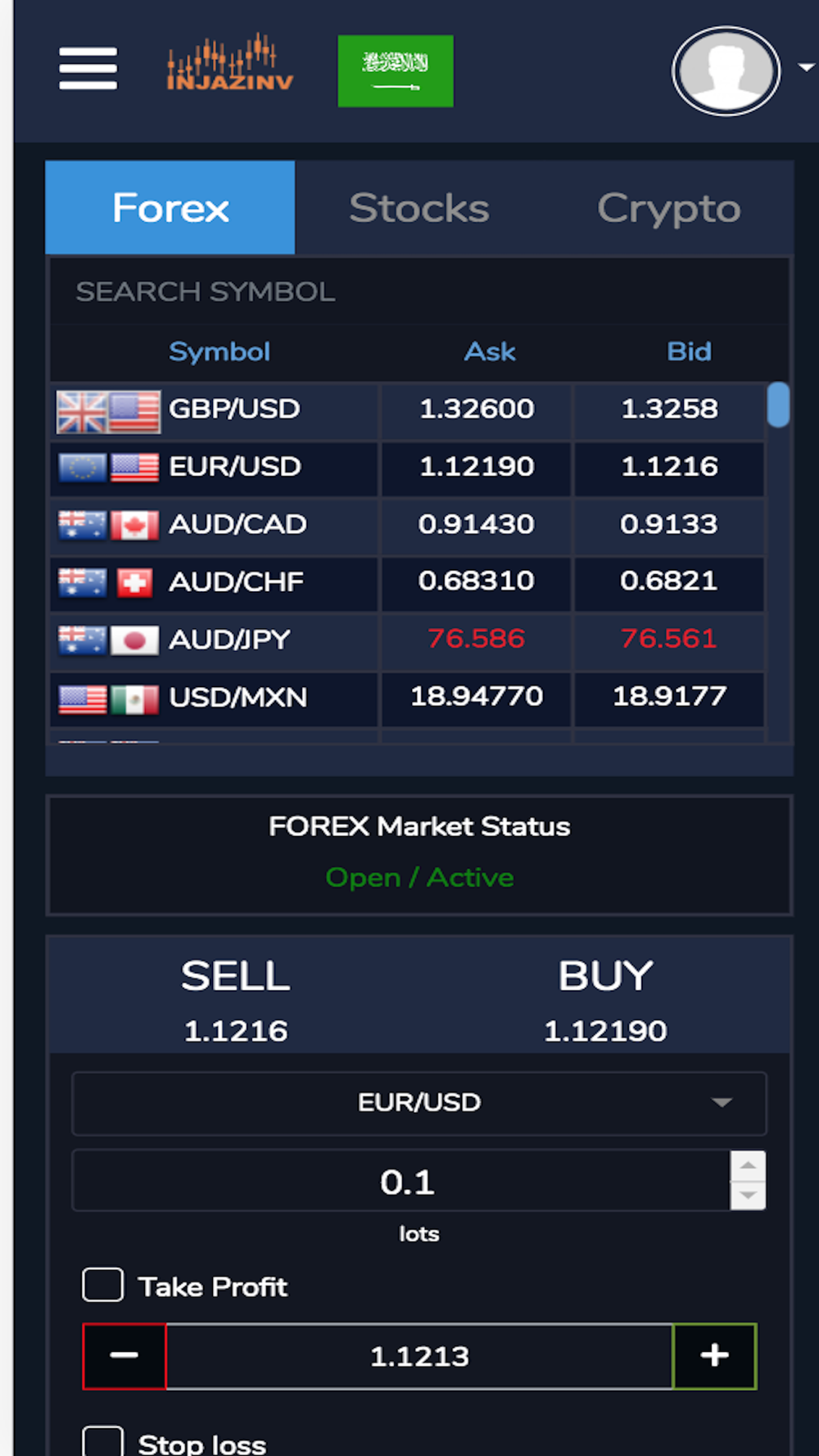
Task: Click the Saudi Arabia flag language icon
Action: click(396, 71)
